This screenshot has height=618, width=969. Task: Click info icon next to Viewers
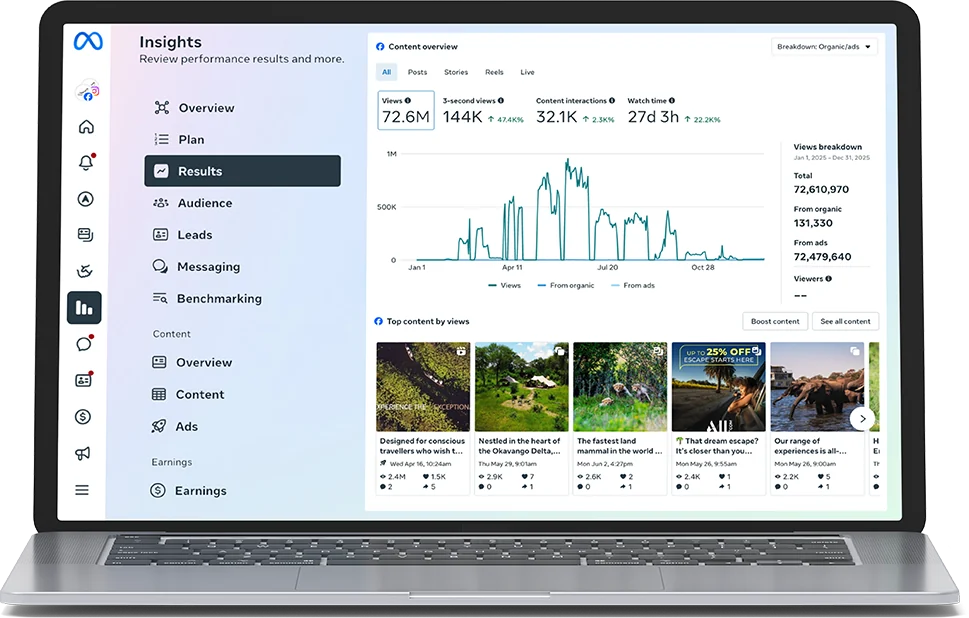point(829,279)
